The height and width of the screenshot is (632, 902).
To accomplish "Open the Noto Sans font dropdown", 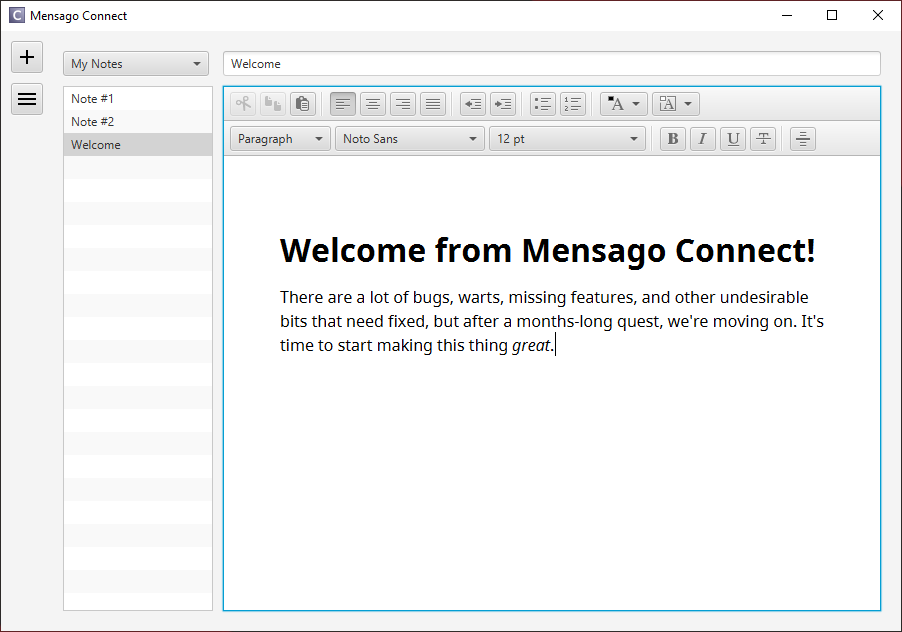I will tap(410, 139).
